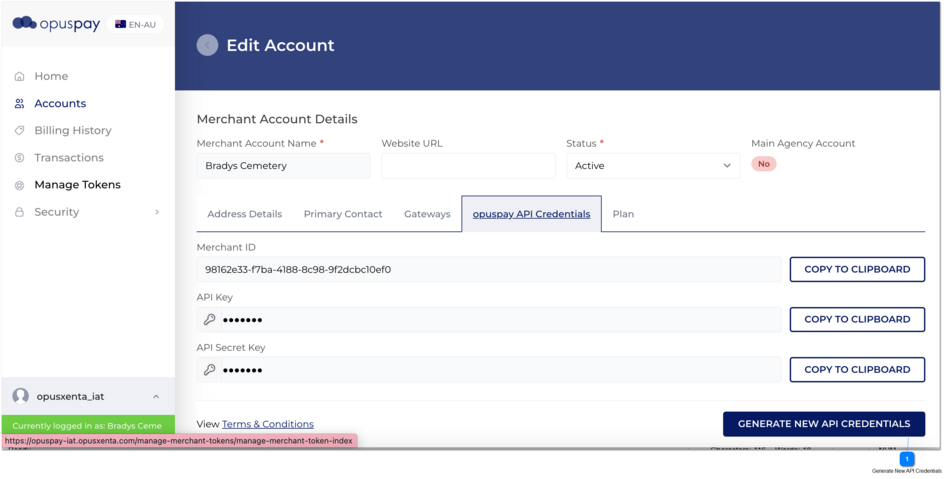This screenshot has height=479, width=947.
Task: Click the Billing History tag icon
Action: click(19, 130)
